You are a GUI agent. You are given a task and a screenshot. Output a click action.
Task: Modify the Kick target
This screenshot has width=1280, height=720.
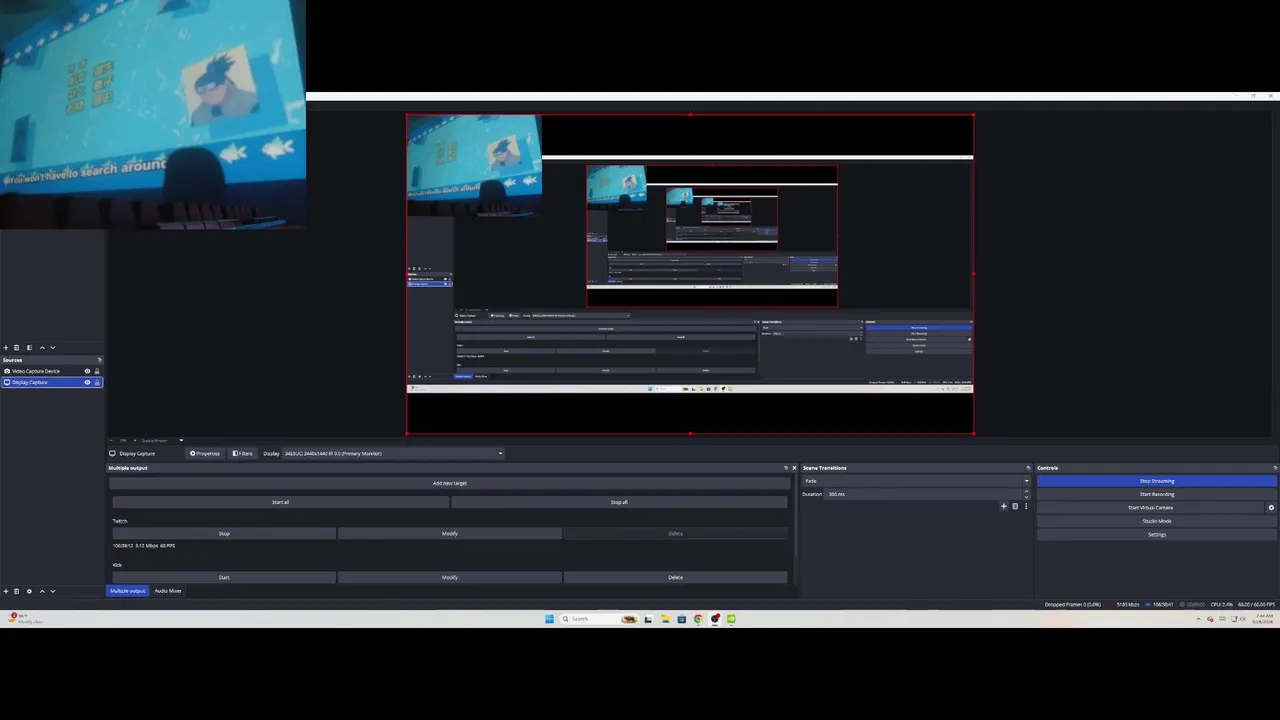tap(450, 577)
